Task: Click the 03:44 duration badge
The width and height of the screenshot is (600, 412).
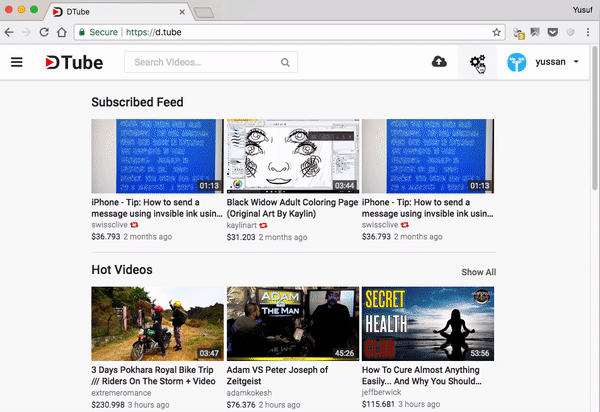Action: point(344,186)
